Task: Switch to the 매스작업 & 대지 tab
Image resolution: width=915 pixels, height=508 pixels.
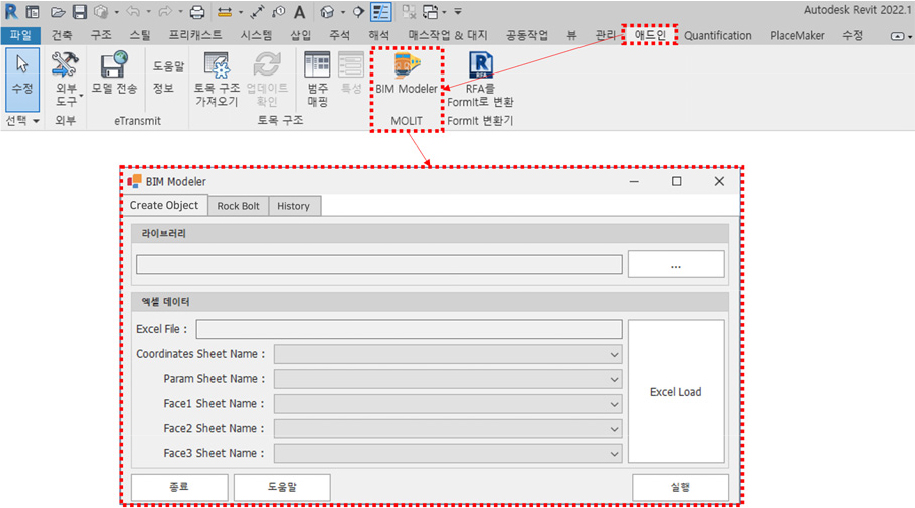Action: 448,35
